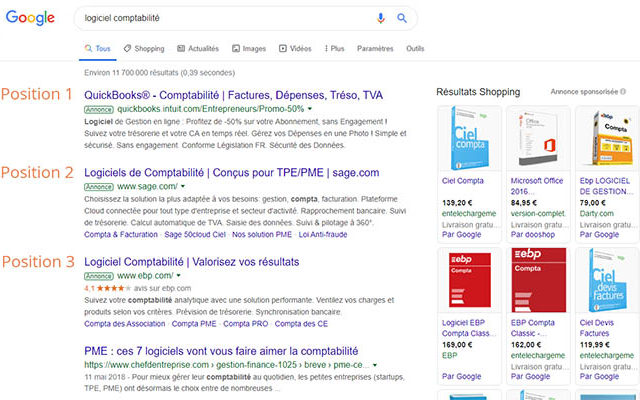640x400 pixels.
Task: Click the Résultats Shopping heading
Action: [478, 92]
